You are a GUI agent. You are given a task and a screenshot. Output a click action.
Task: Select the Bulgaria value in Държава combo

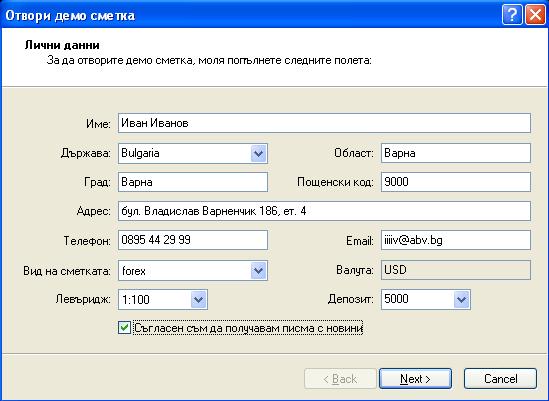click(x=140, y=153)
